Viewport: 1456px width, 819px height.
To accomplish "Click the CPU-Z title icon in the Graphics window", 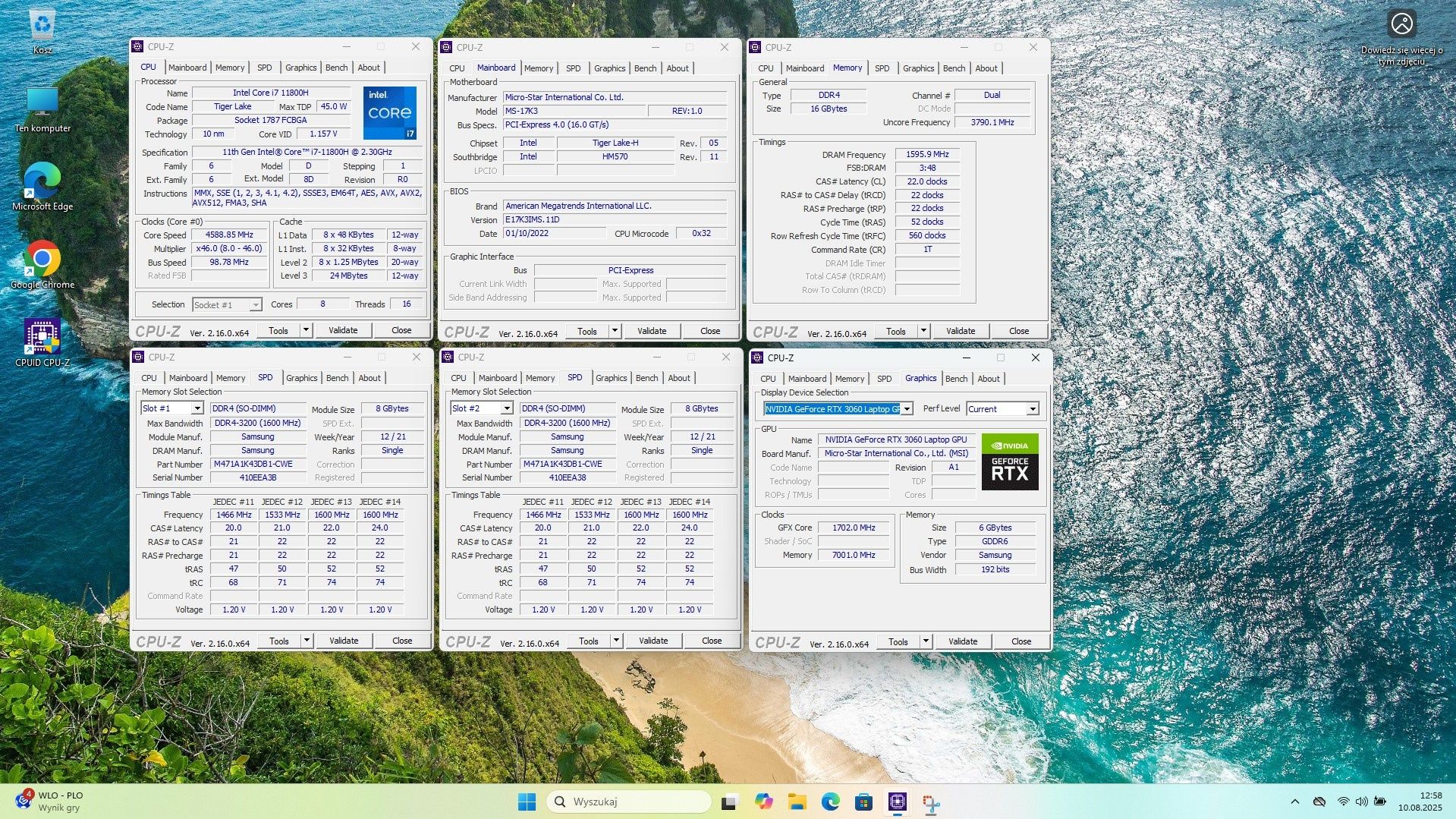I will (x=756, y=358).
